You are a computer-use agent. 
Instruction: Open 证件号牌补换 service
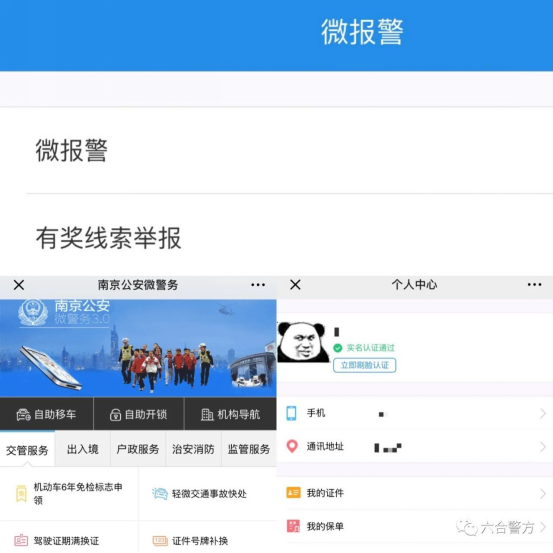tap(207, 540)
